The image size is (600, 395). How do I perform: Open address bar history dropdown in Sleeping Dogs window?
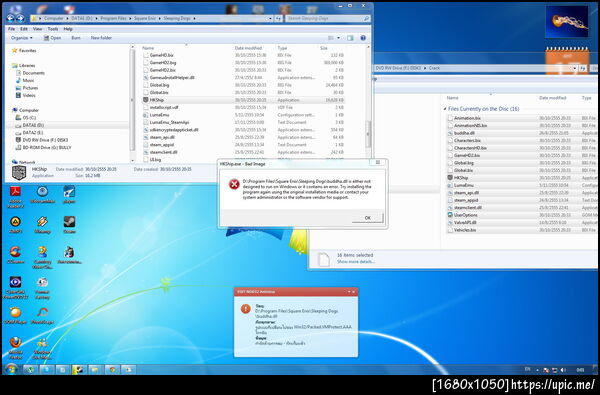270,18
